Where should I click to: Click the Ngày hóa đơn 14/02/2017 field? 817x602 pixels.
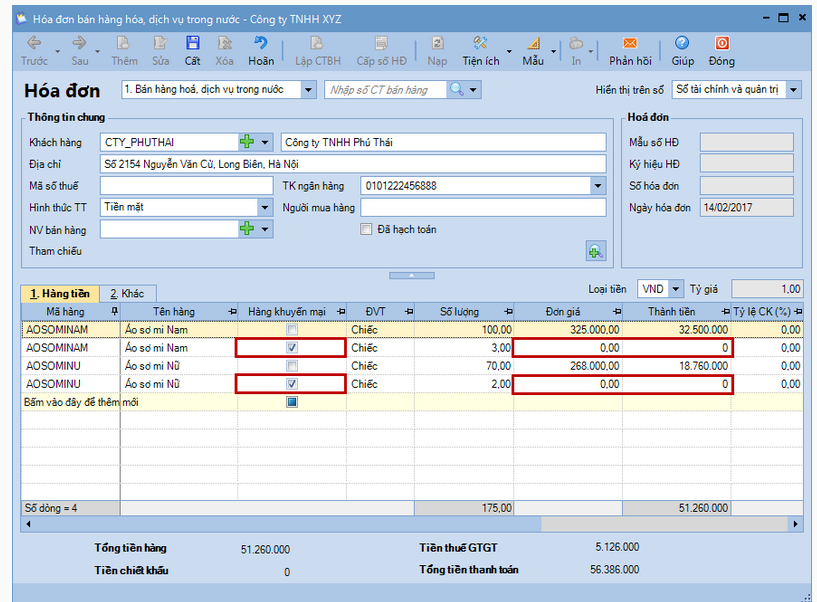tap(746, 207)
